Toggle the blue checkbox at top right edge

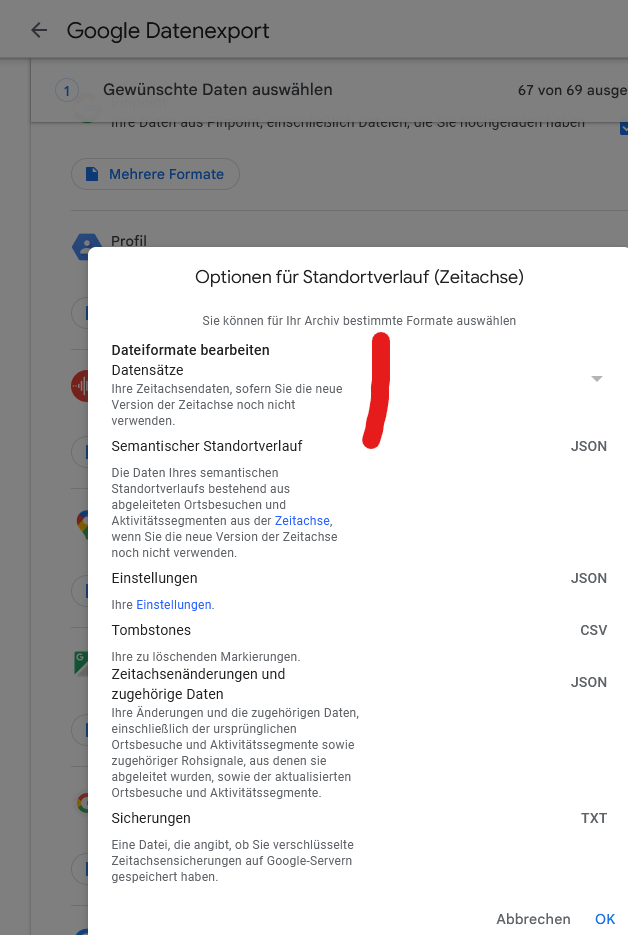(x=624, y=128)
